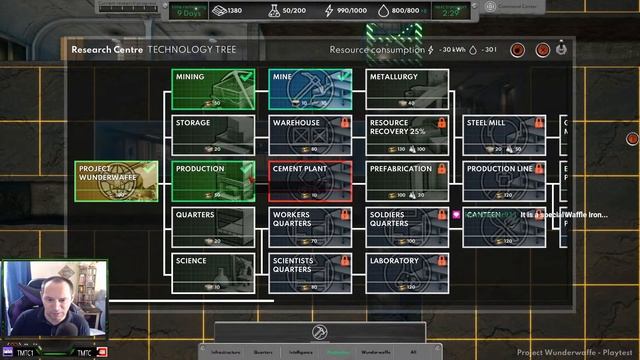Click the lock icon on Resource Recovery 25%

point(442,122)
